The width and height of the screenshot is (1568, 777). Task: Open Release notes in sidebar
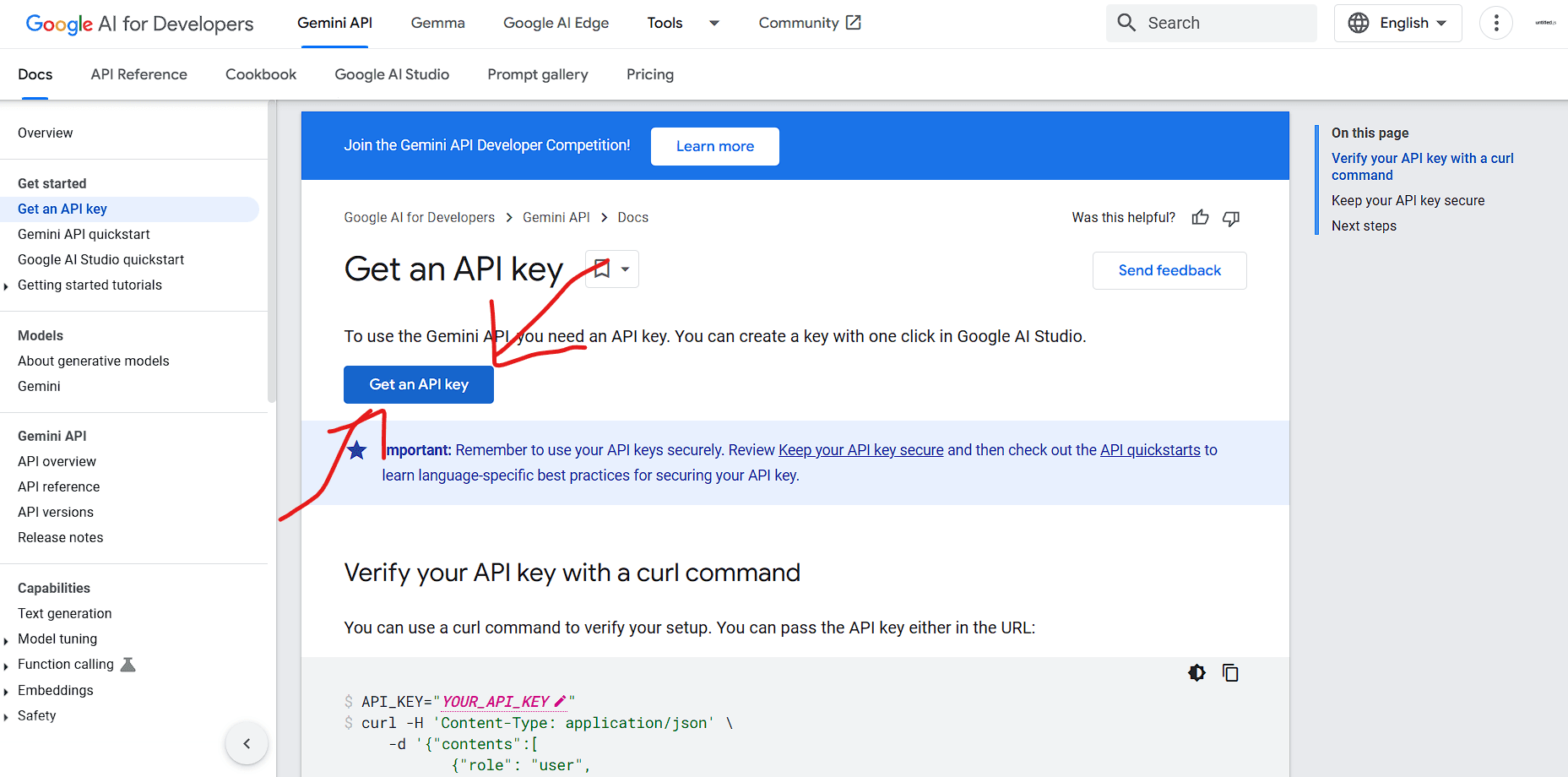click(60, 537)
